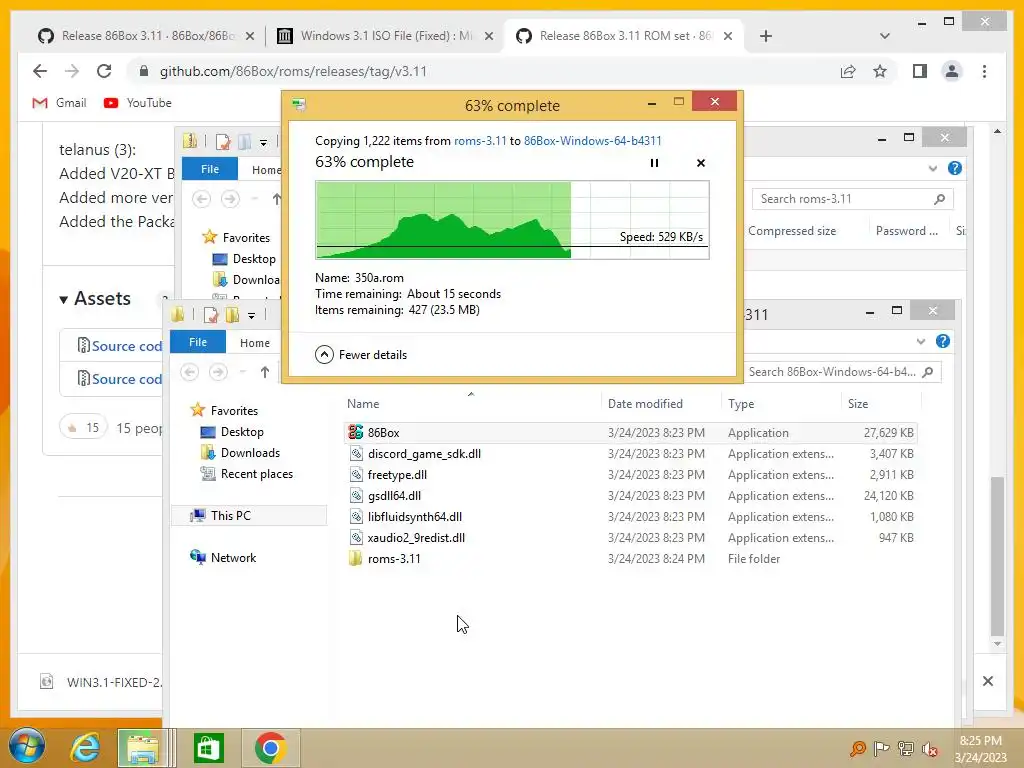Open help in roms-3.11 window
This screenshot has height=768, width=1024.
(x=954, y=168)
